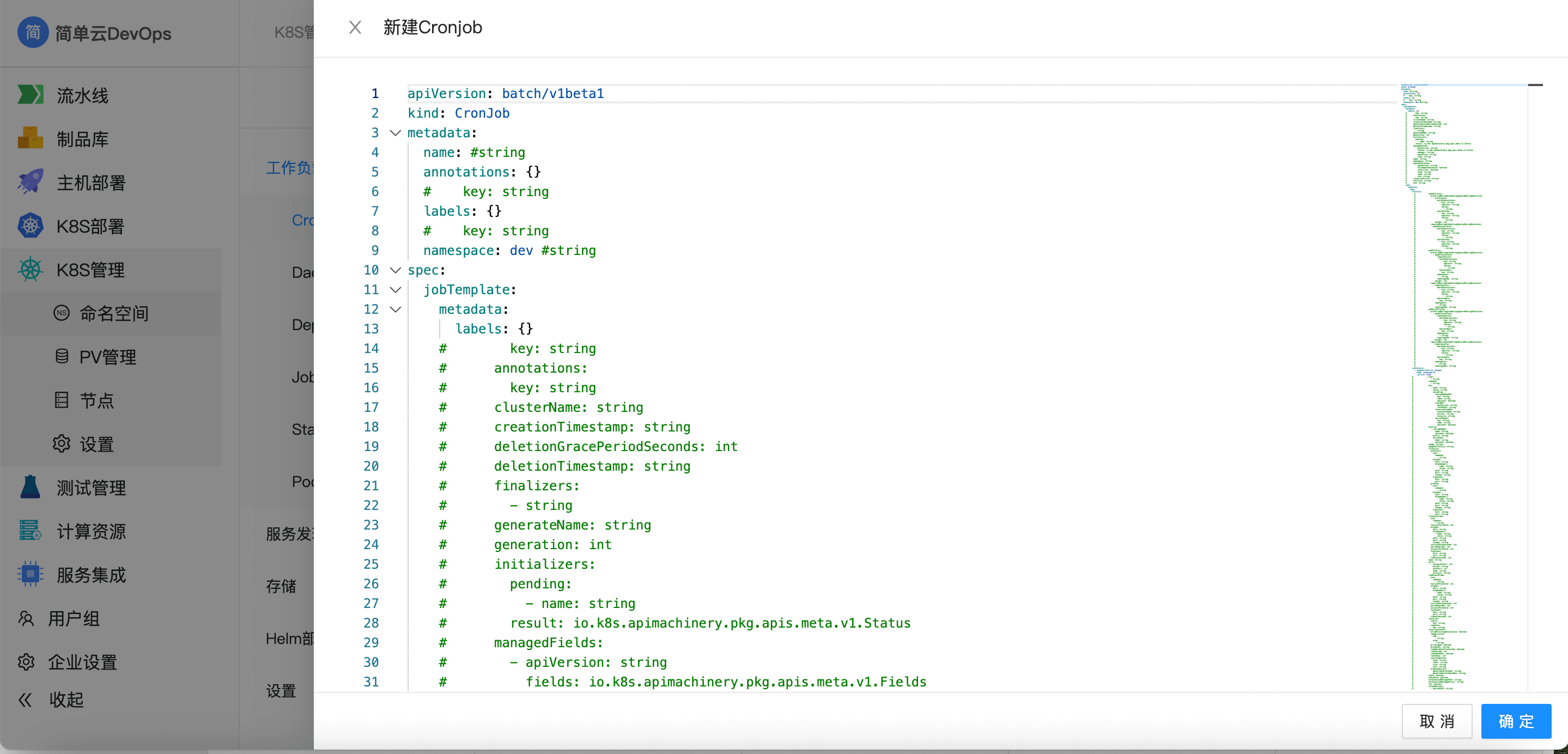
Task: Collapse the spec section on line 10
Action: click(x=396, y=270)
